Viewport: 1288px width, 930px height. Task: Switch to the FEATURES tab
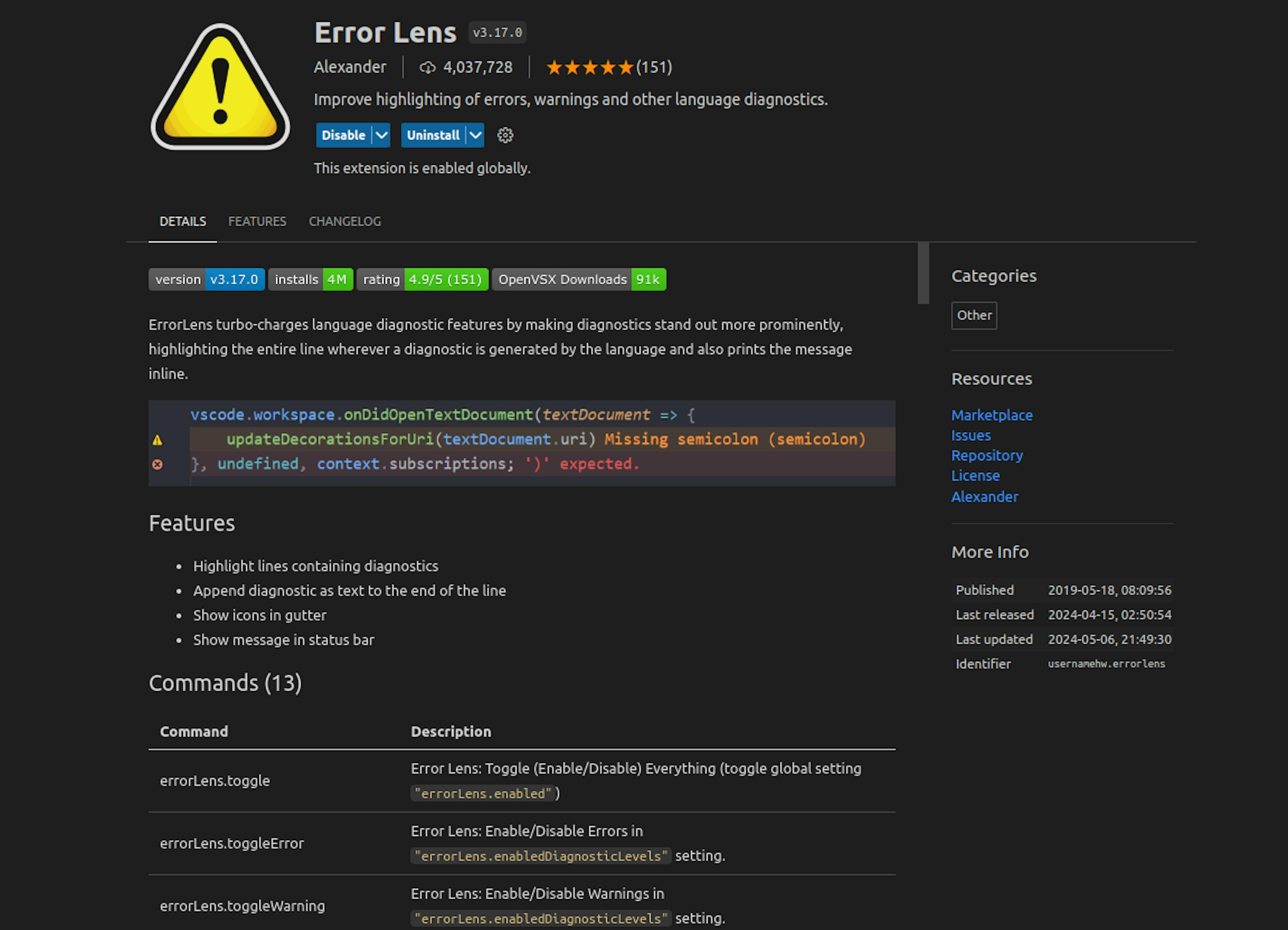click(x=257, y=221)
